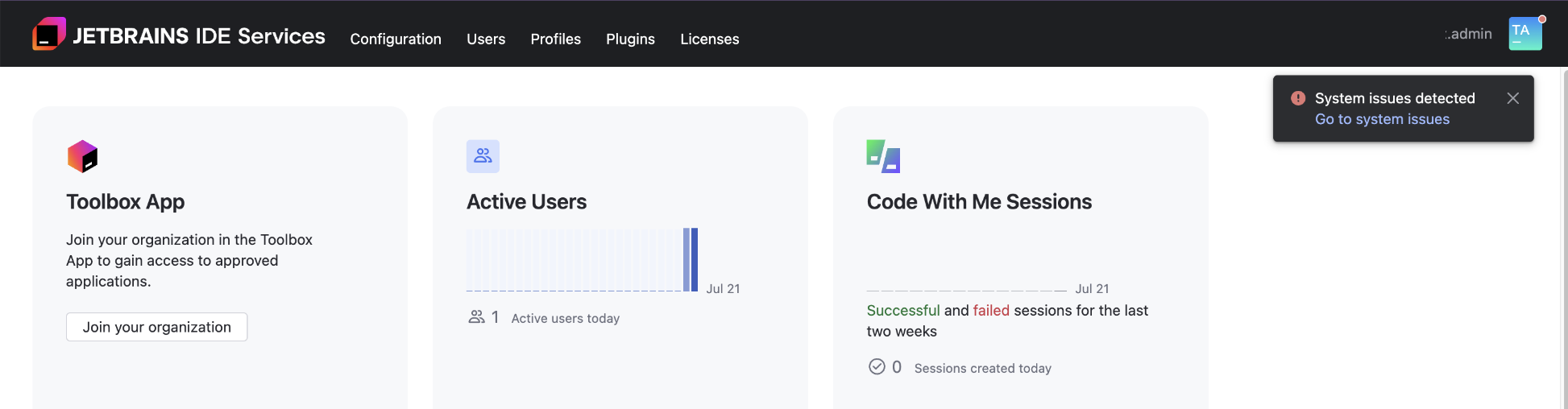Click the red failed legend word
The image size is (1568, 409).
(991, 310)
